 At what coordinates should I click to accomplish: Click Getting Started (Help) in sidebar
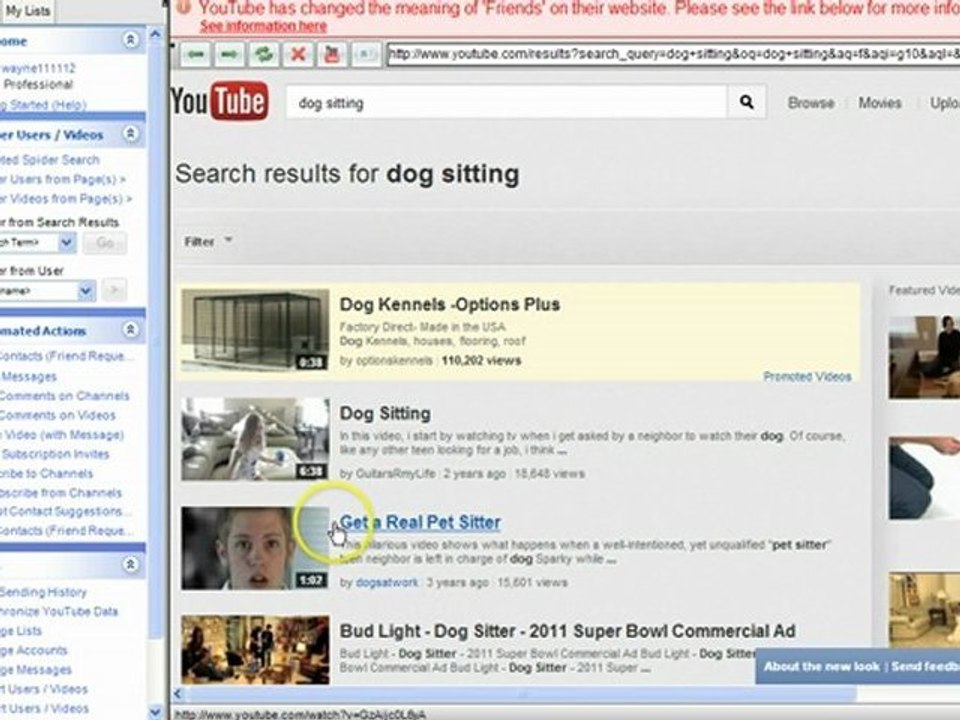[x=43, y=105]
